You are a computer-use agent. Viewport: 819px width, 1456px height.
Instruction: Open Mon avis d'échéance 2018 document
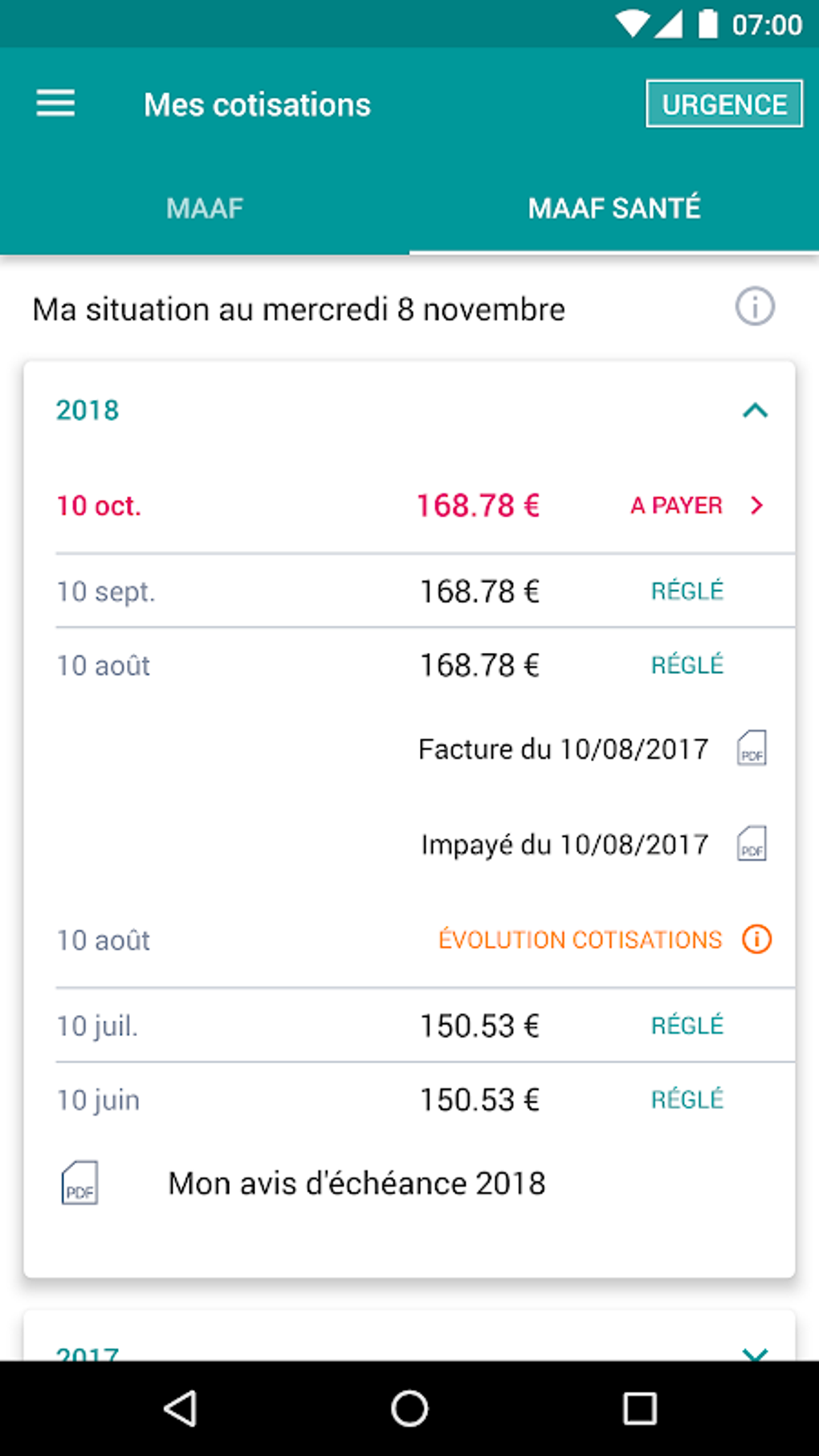(x=357, y=1183)
